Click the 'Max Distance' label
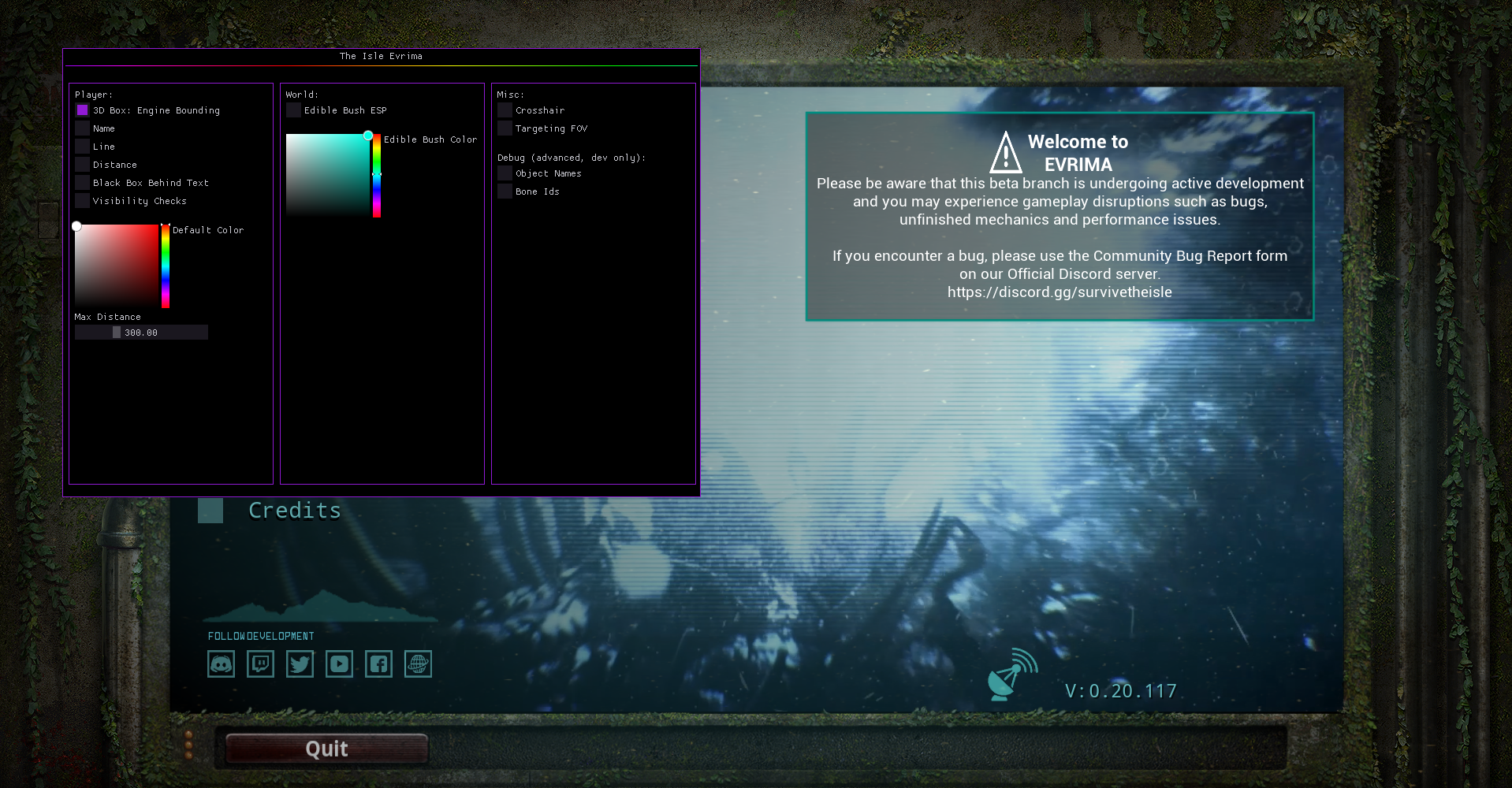This screenshot has height=788, width=1512. point(108,317)
